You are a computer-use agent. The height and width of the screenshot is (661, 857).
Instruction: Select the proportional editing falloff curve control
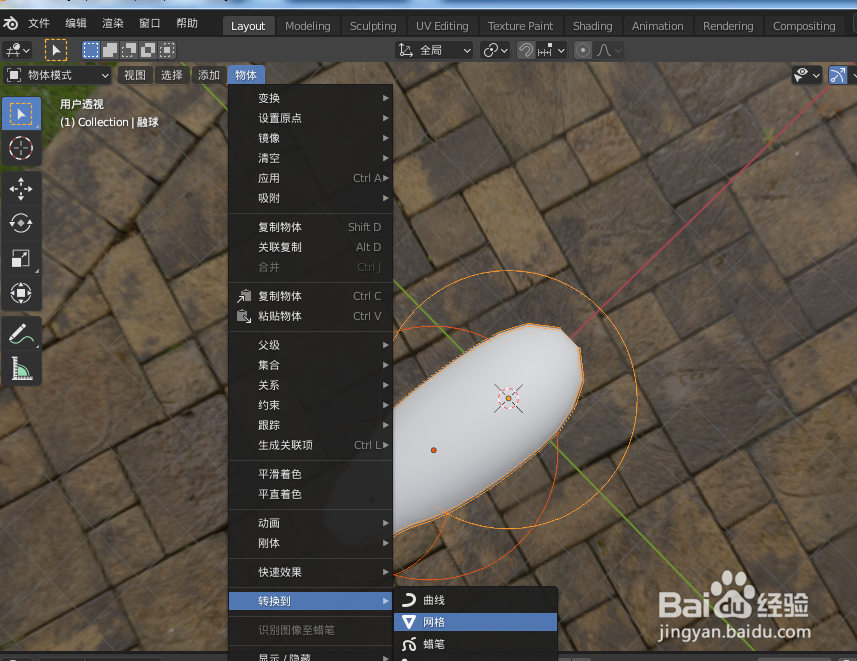tap(606, 48)
